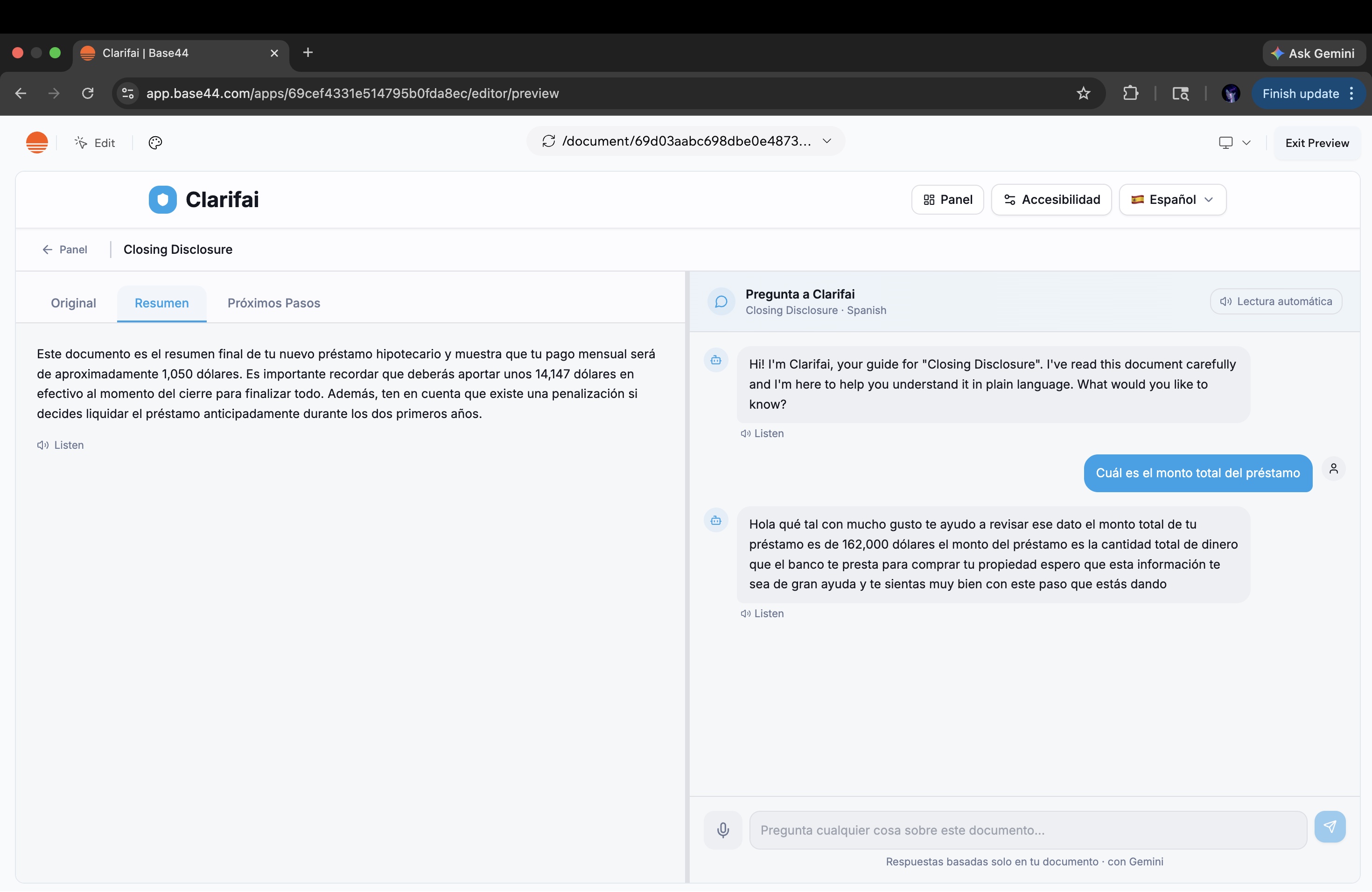This screenshot has width=1372, height=892.
Task: Focus the question input field
Action: [x=1027, y=830]
